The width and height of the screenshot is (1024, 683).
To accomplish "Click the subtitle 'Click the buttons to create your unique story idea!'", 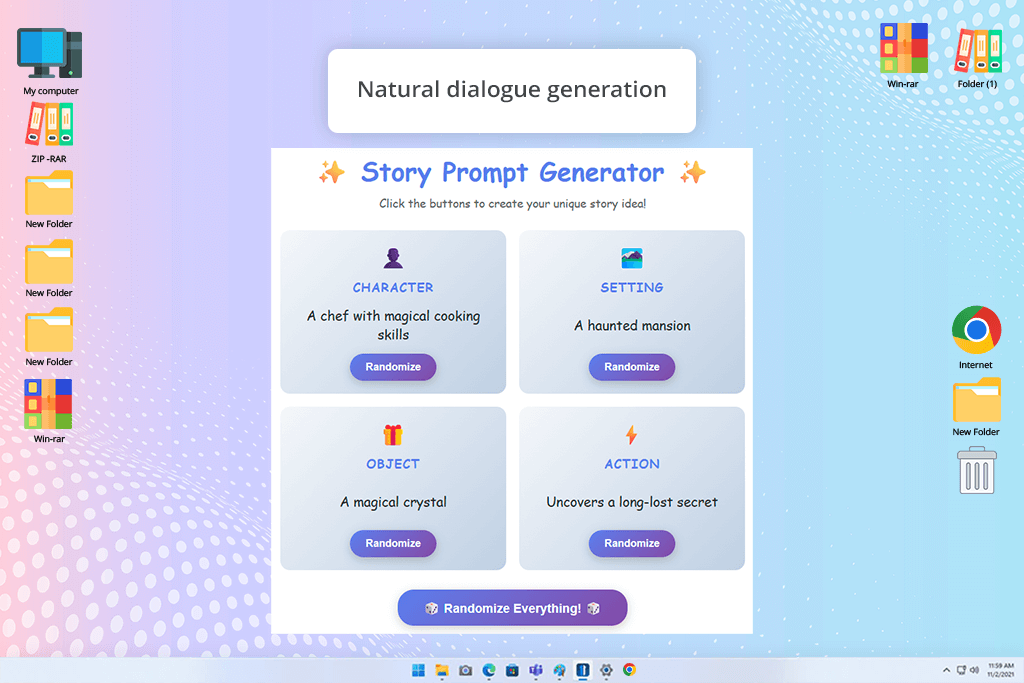I will pyautogui.click(x=512, y=204).
